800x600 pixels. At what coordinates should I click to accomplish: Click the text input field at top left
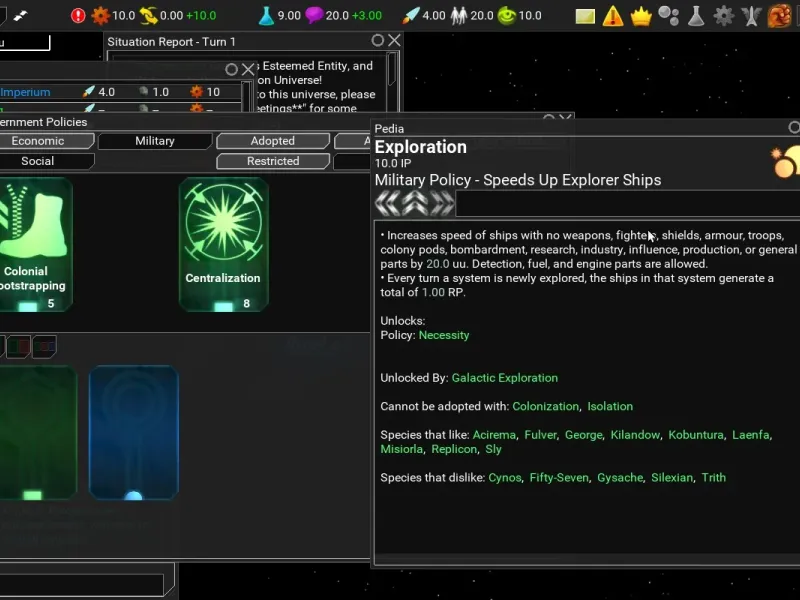point(24,42)
